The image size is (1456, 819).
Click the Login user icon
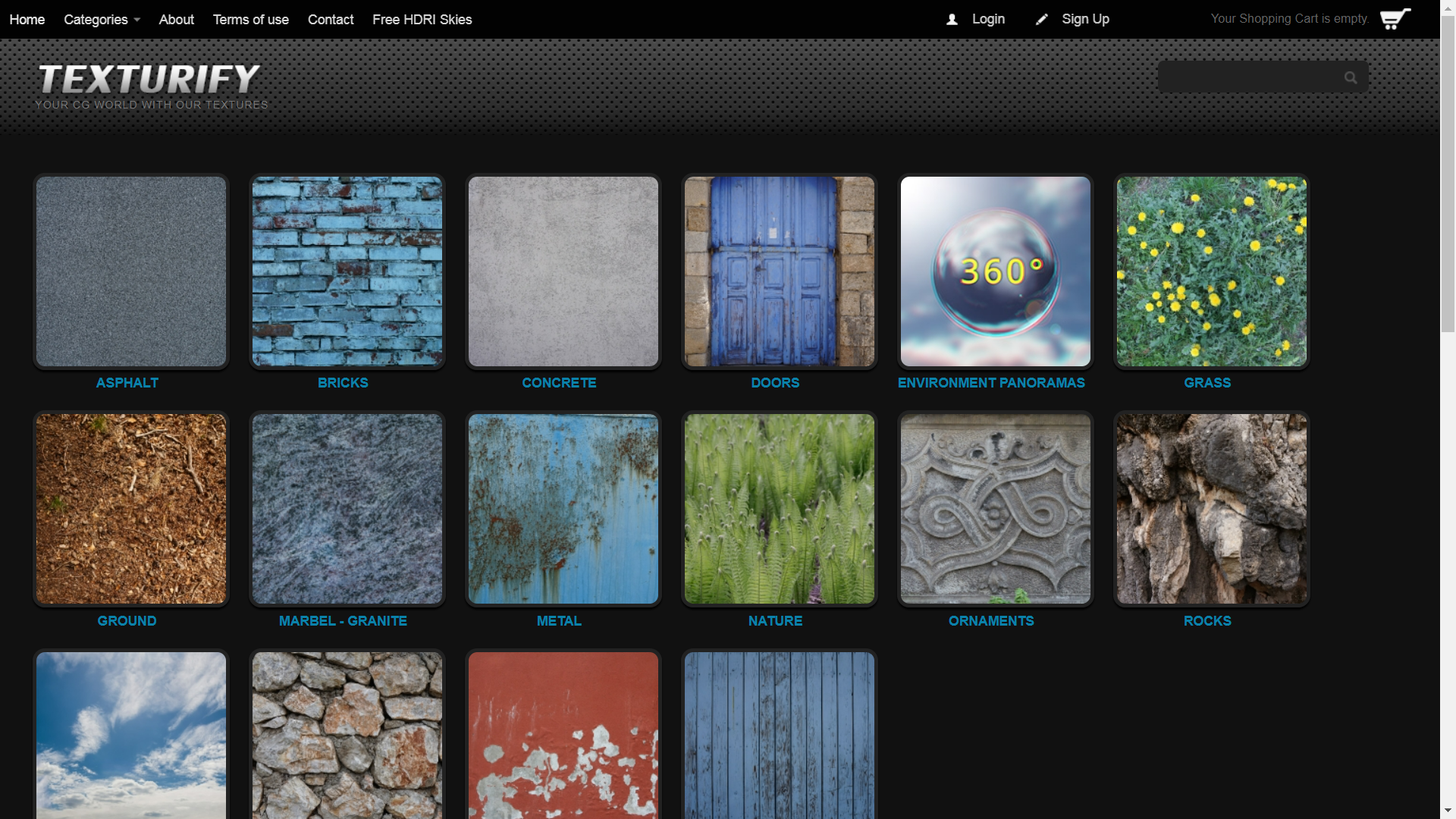[x=952, y=20]
